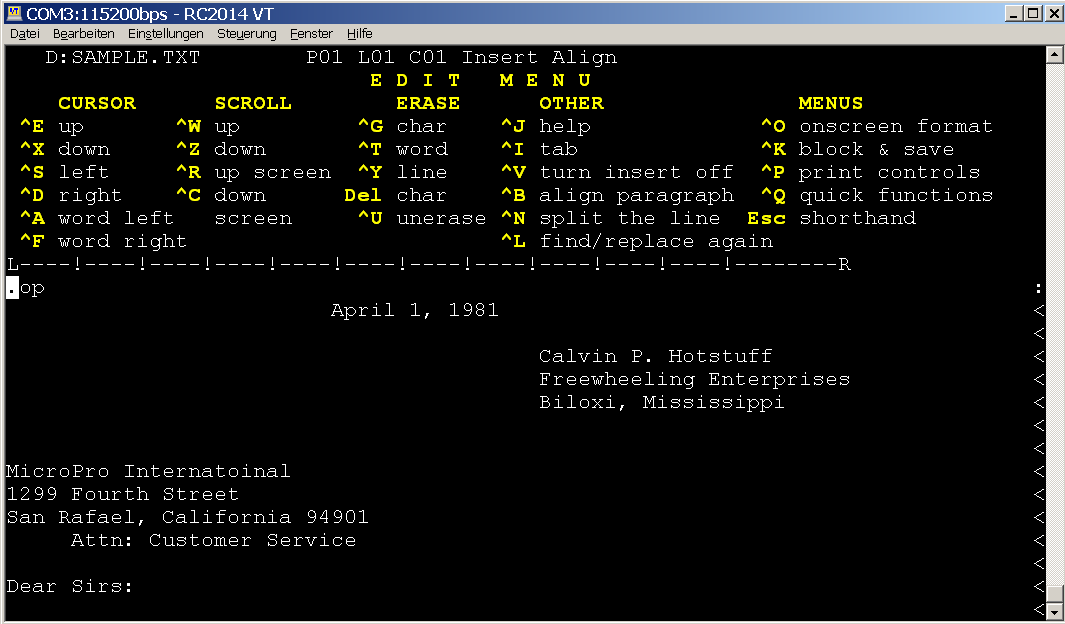Click the '^E up' cursor entry

pos(52,126)
